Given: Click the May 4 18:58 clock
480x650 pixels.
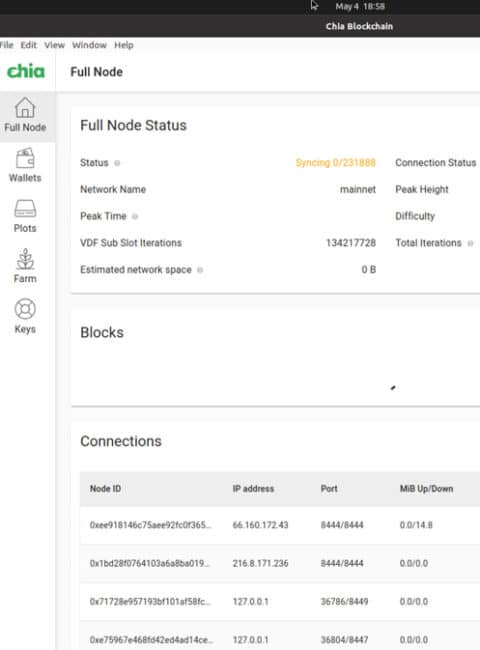Looking at the screenshot, I should [360, 6].
